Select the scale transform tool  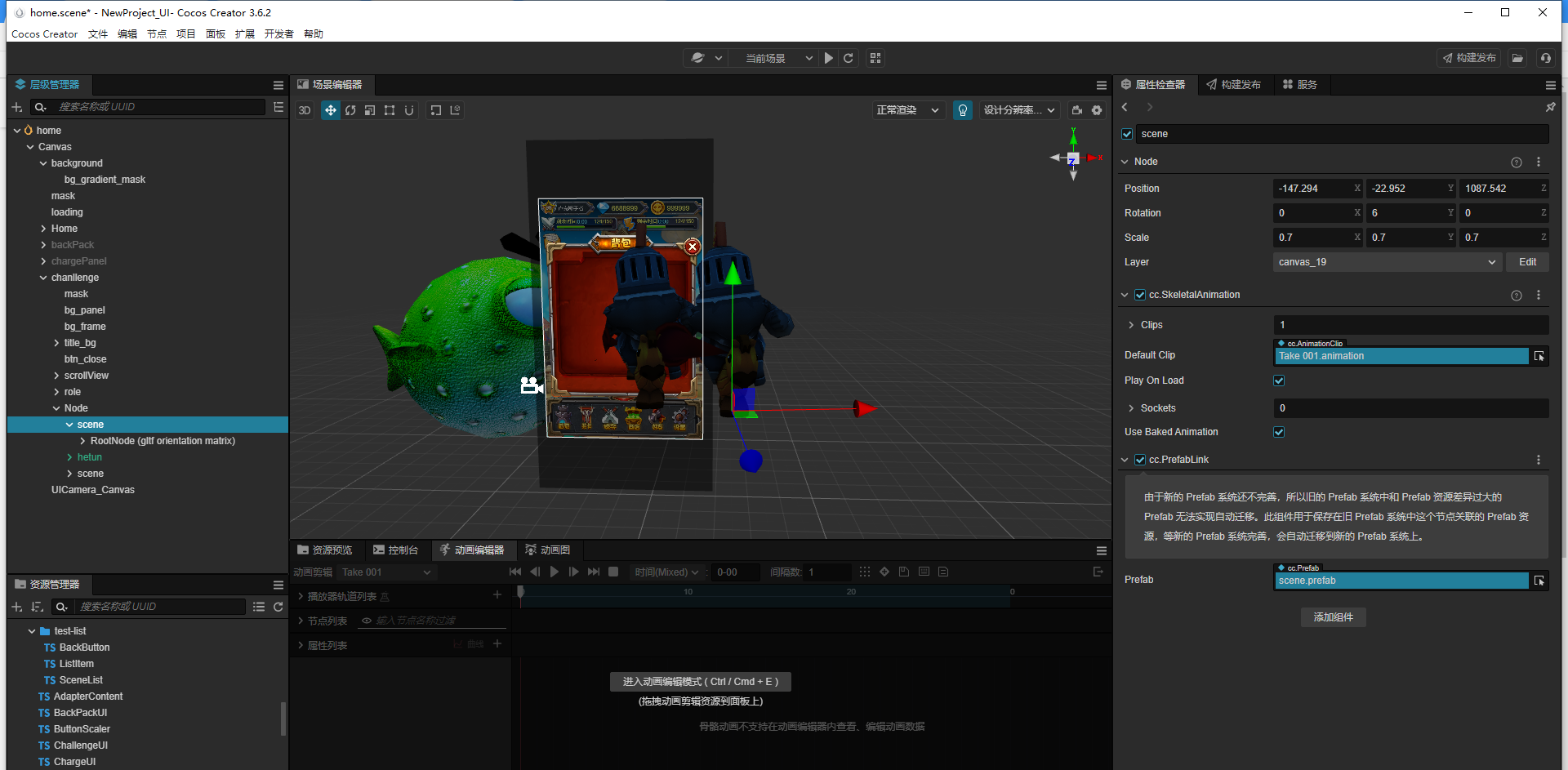point(370,110)
